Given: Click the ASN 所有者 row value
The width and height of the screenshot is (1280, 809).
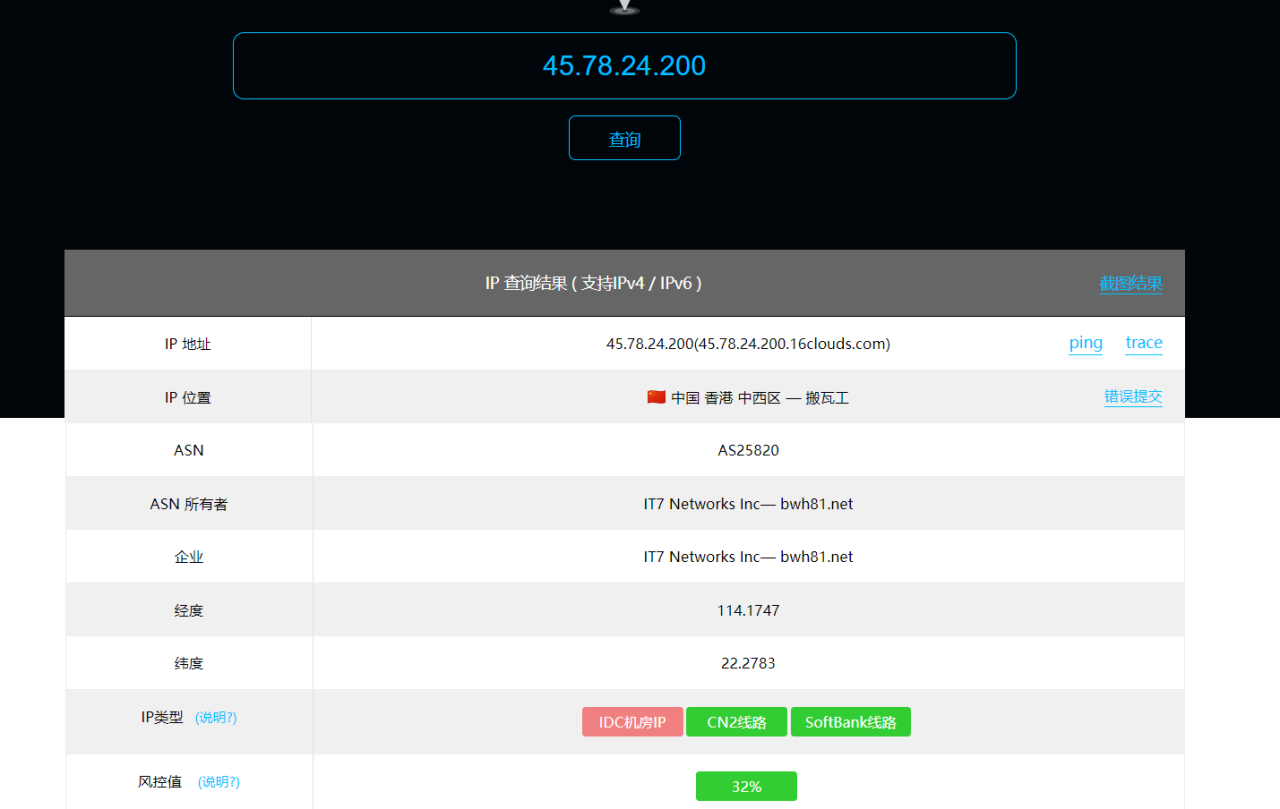Looking at the screenshot, I should point(748,504).
